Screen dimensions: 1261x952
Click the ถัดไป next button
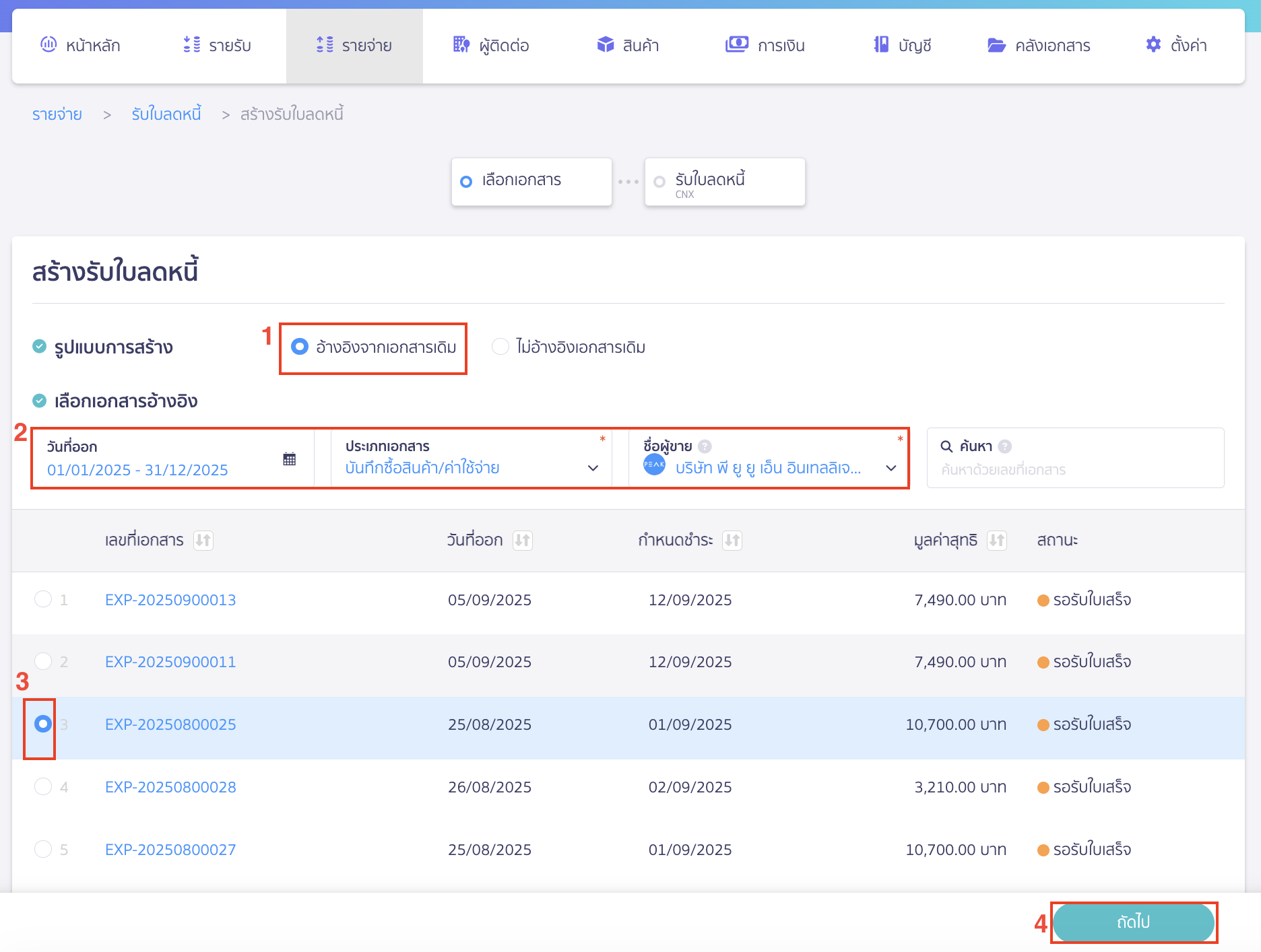pyautogui.click(x=1133, y=922)
